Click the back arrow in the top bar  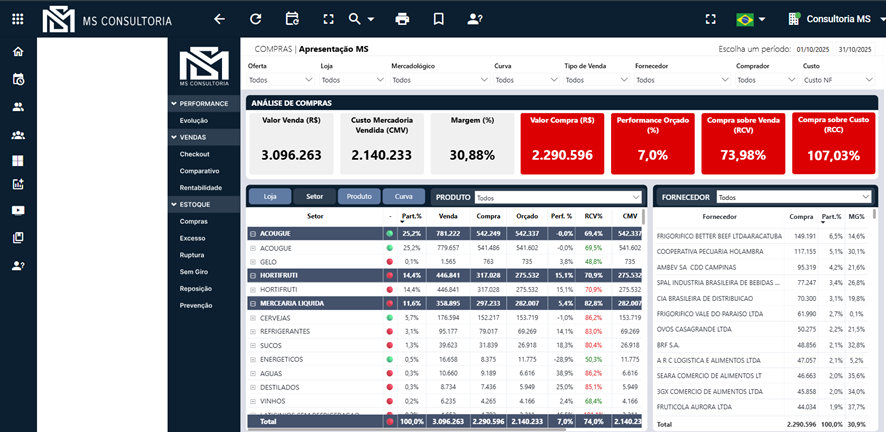click(x=220, y=19)
